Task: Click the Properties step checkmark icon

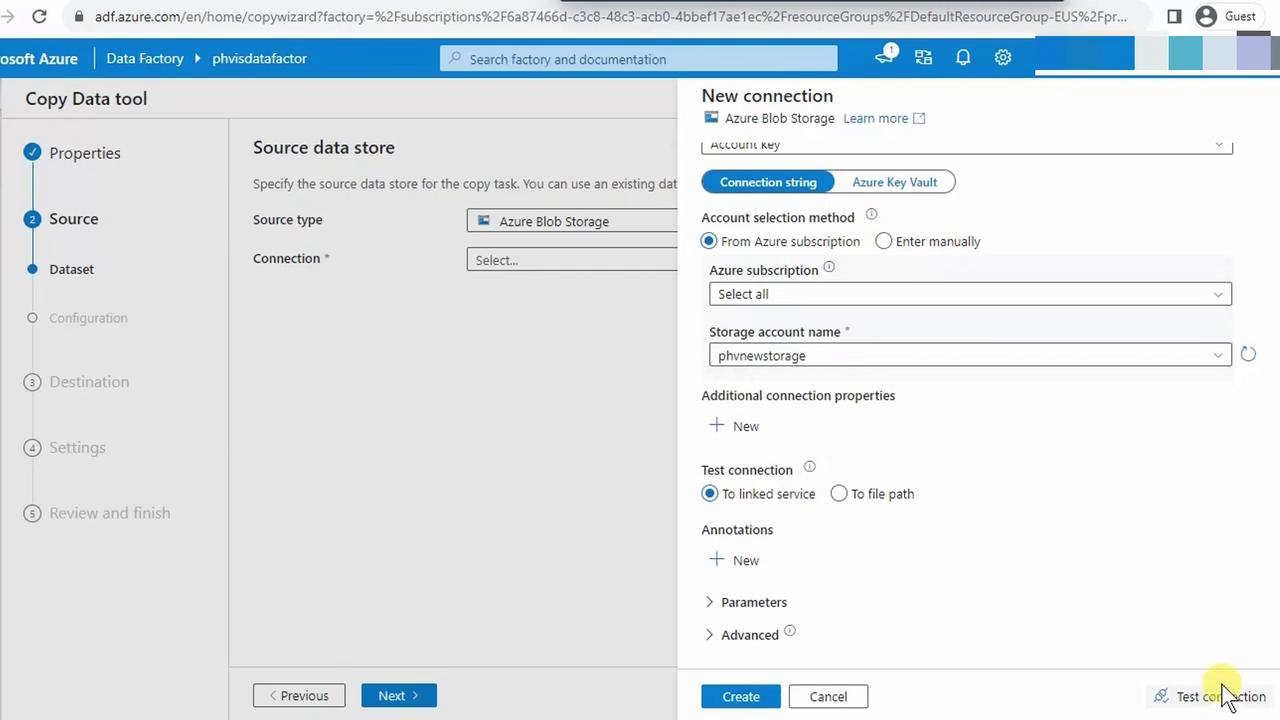Action: pos(33,152)
